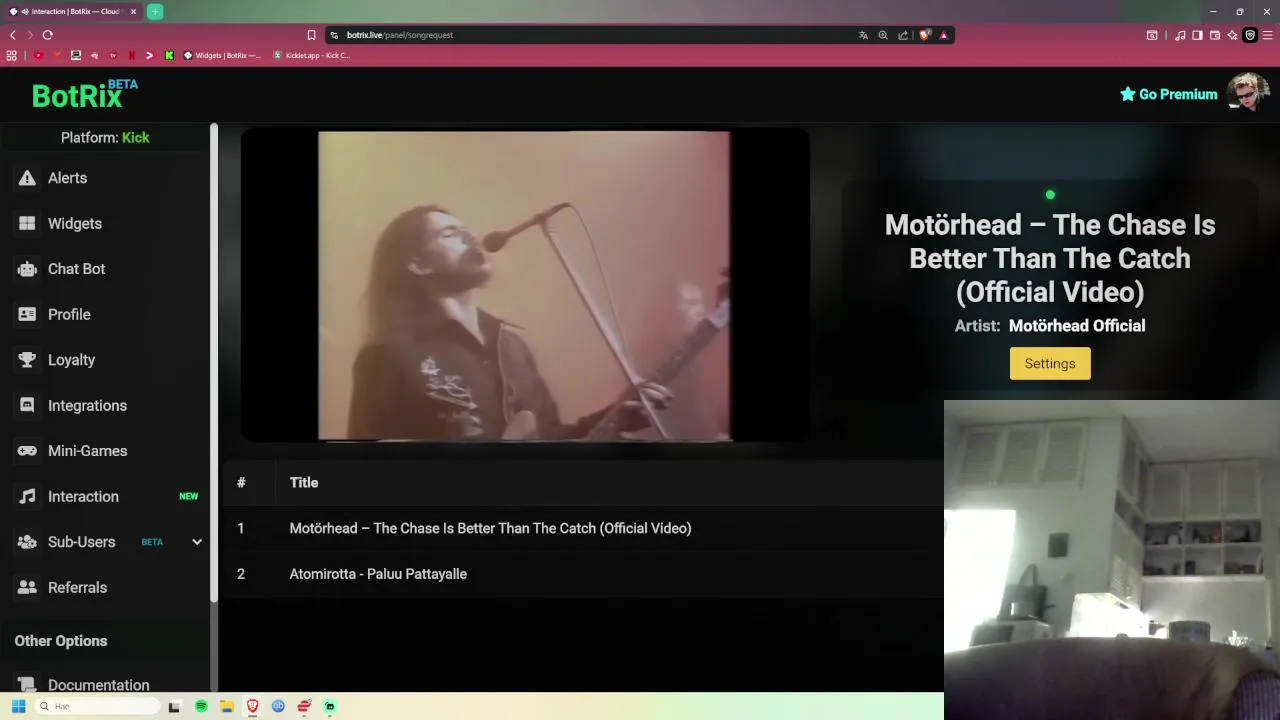Click the zoom magnifier icon in address bar

point(883,35)
